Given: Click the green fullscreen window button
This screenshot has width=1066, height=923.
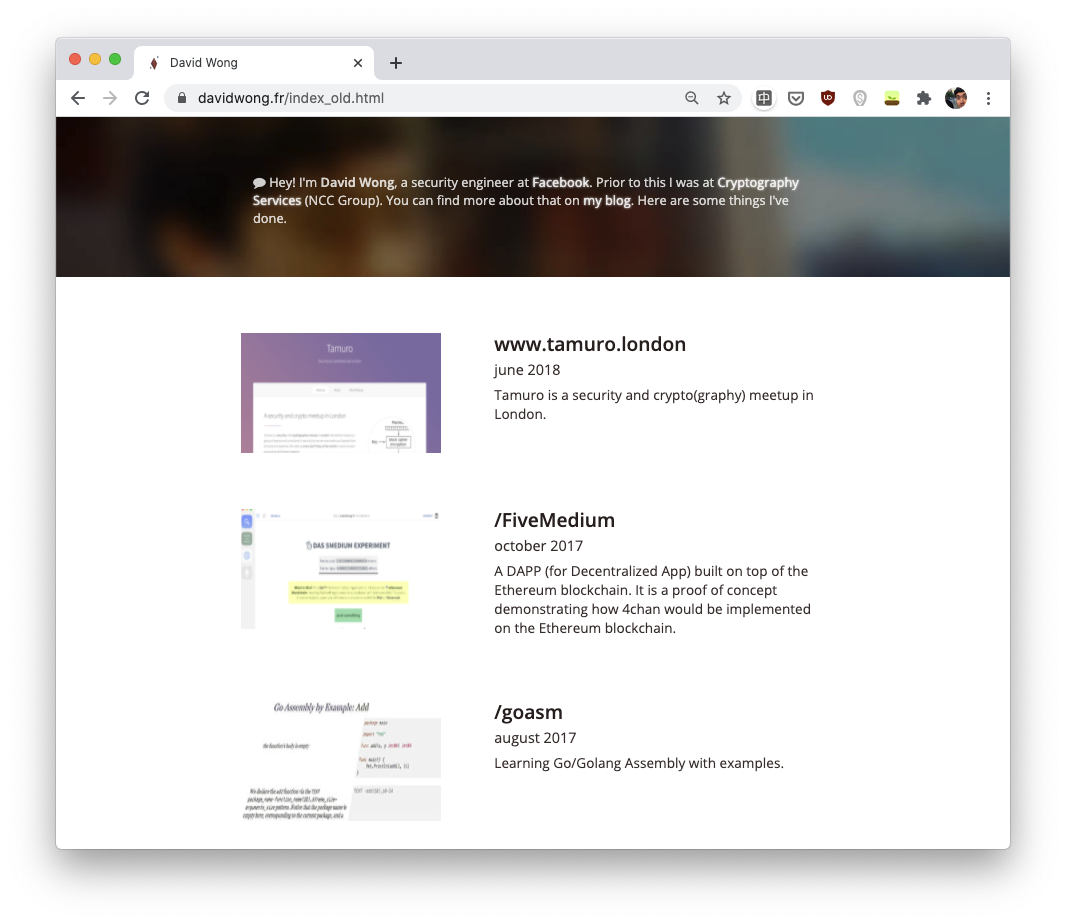Looking at the screenshot, I should point(115,59).
